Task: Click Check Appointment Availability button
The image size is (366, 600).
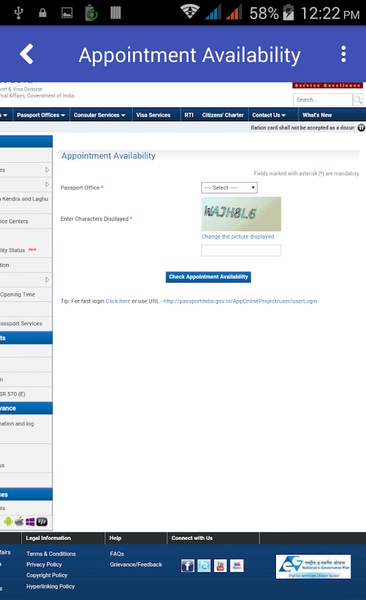Action: click(x=208, y=277)
